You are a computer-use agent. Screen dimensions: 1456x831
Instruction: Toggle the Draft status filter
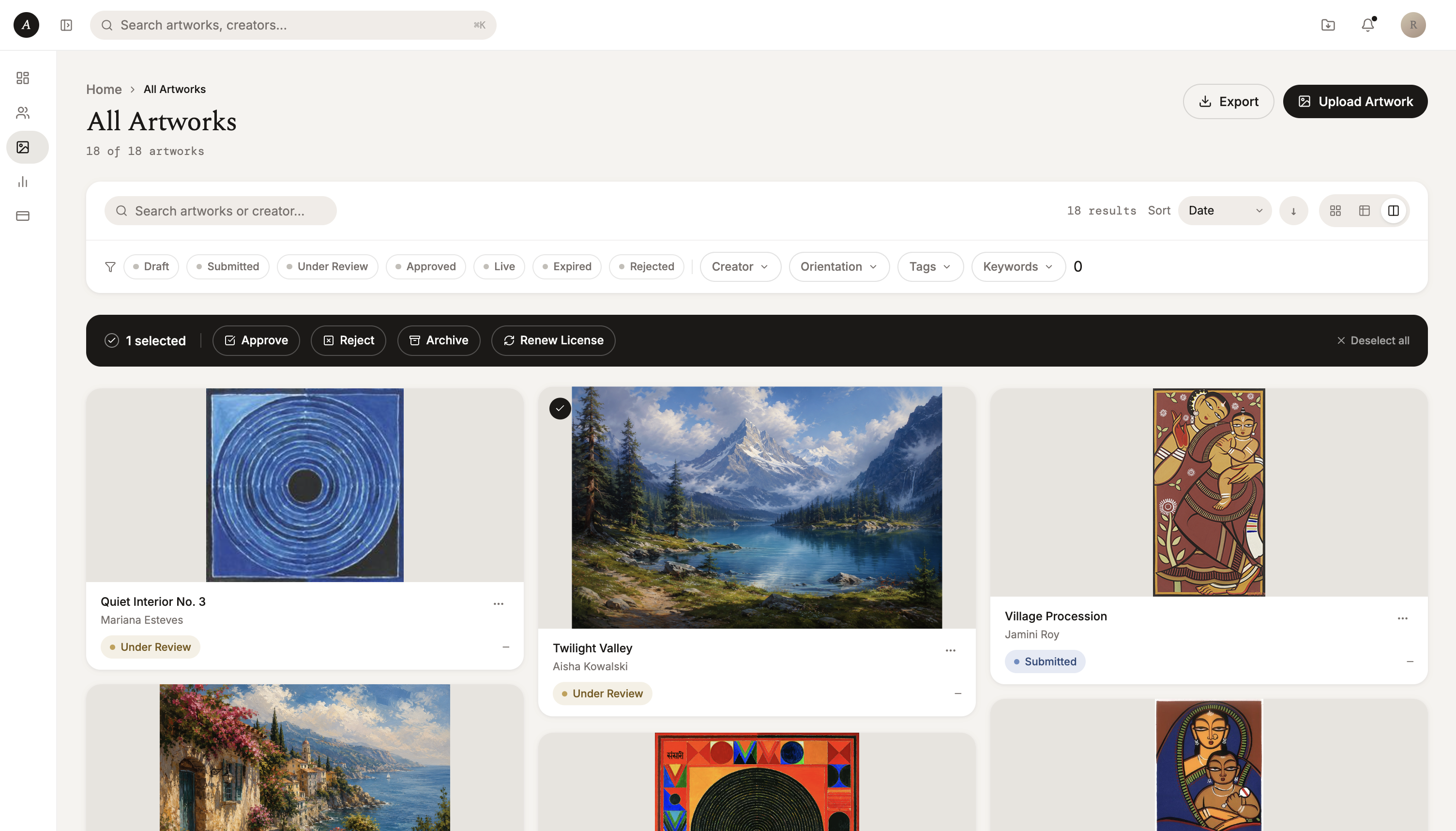click(151, 266)
